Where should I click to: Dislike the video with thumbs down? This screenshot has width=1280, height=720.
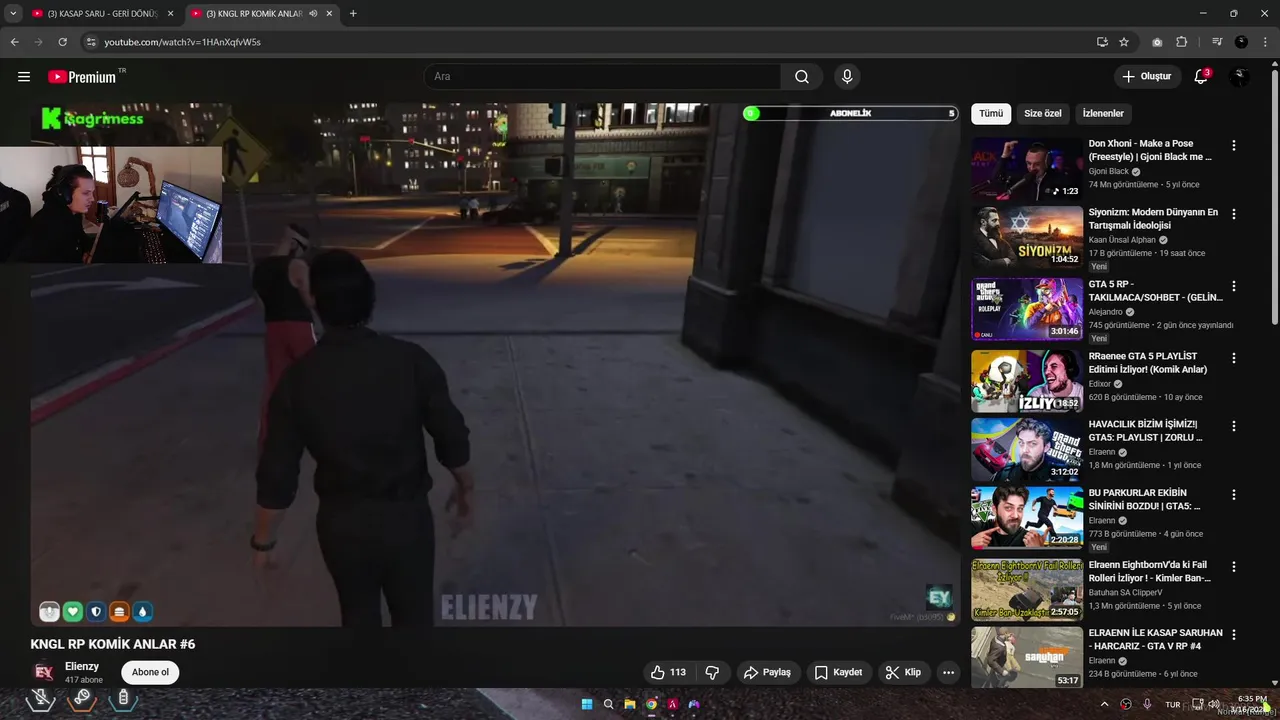(712, 672)
